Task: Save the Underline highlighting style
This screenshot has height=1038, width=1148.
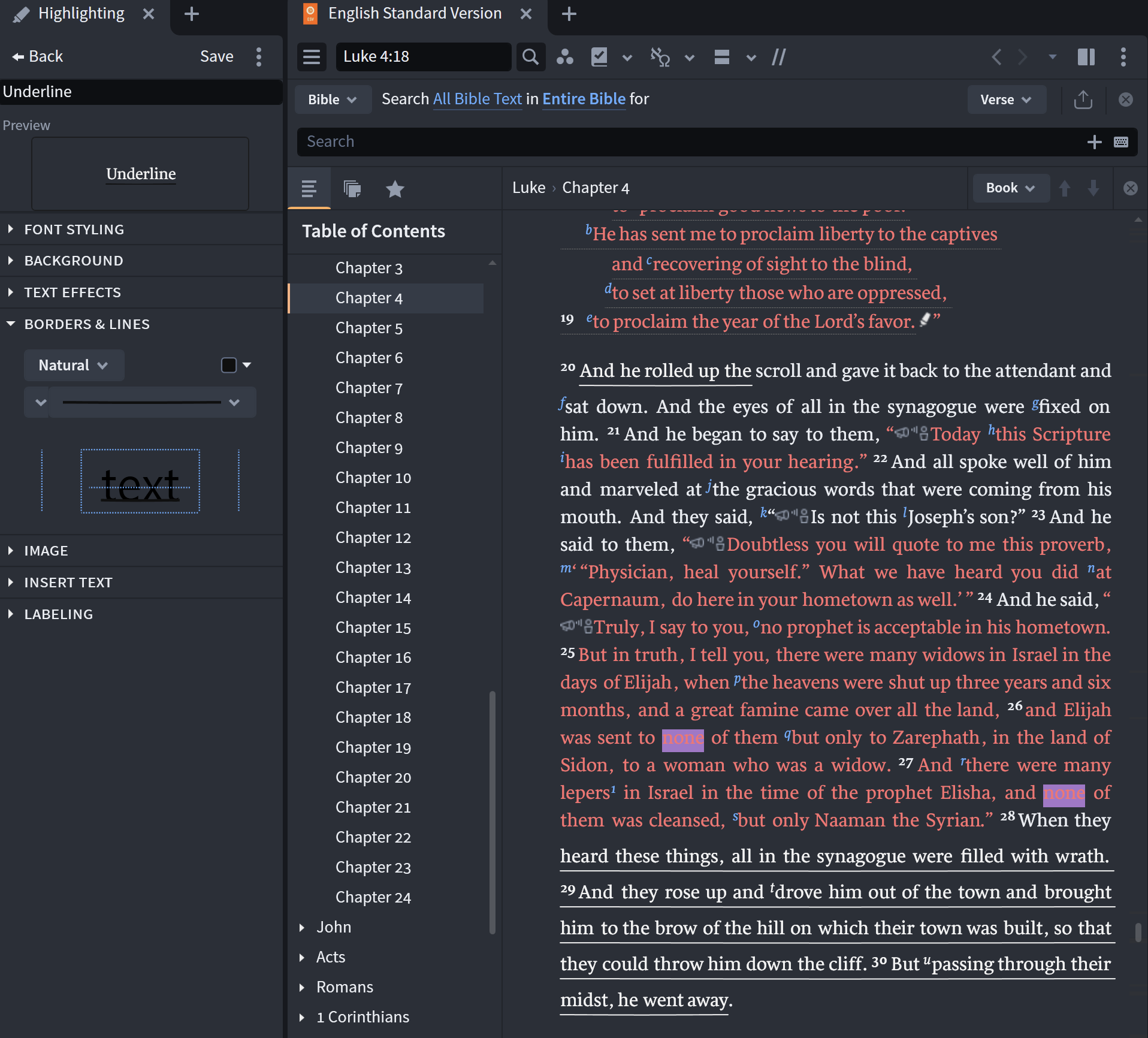Action: coord(216,56)
